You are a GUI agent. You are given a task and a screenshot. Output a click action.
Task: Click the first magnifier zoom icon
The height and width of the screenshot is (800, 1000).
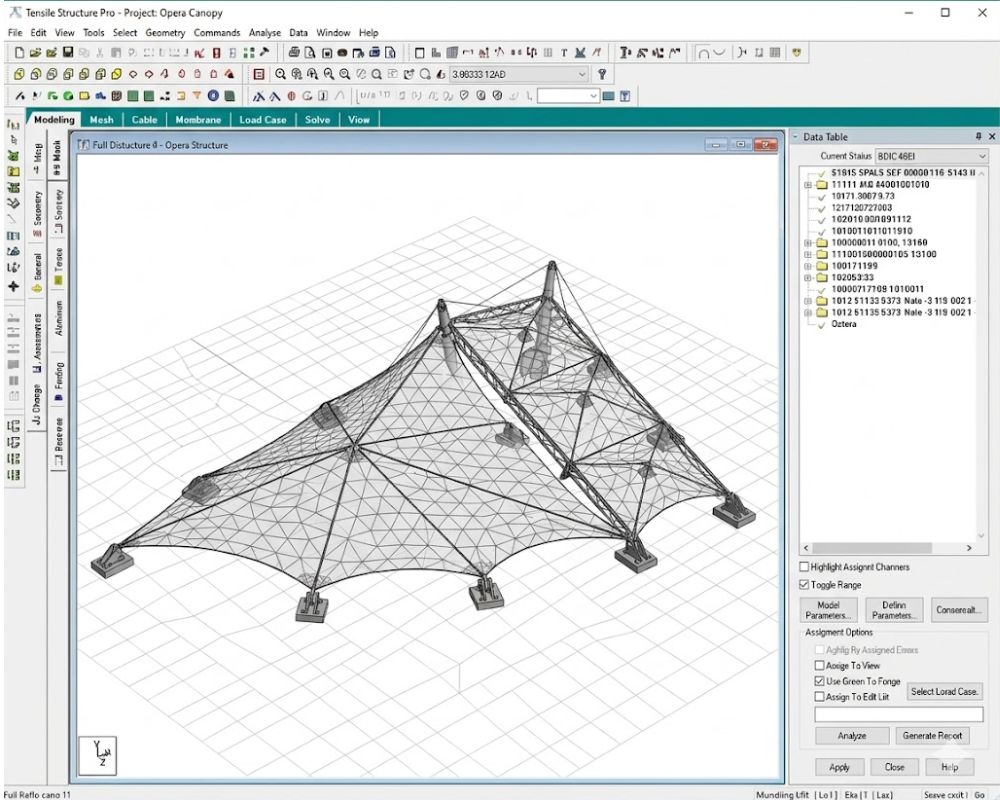(x=281, y=74)
